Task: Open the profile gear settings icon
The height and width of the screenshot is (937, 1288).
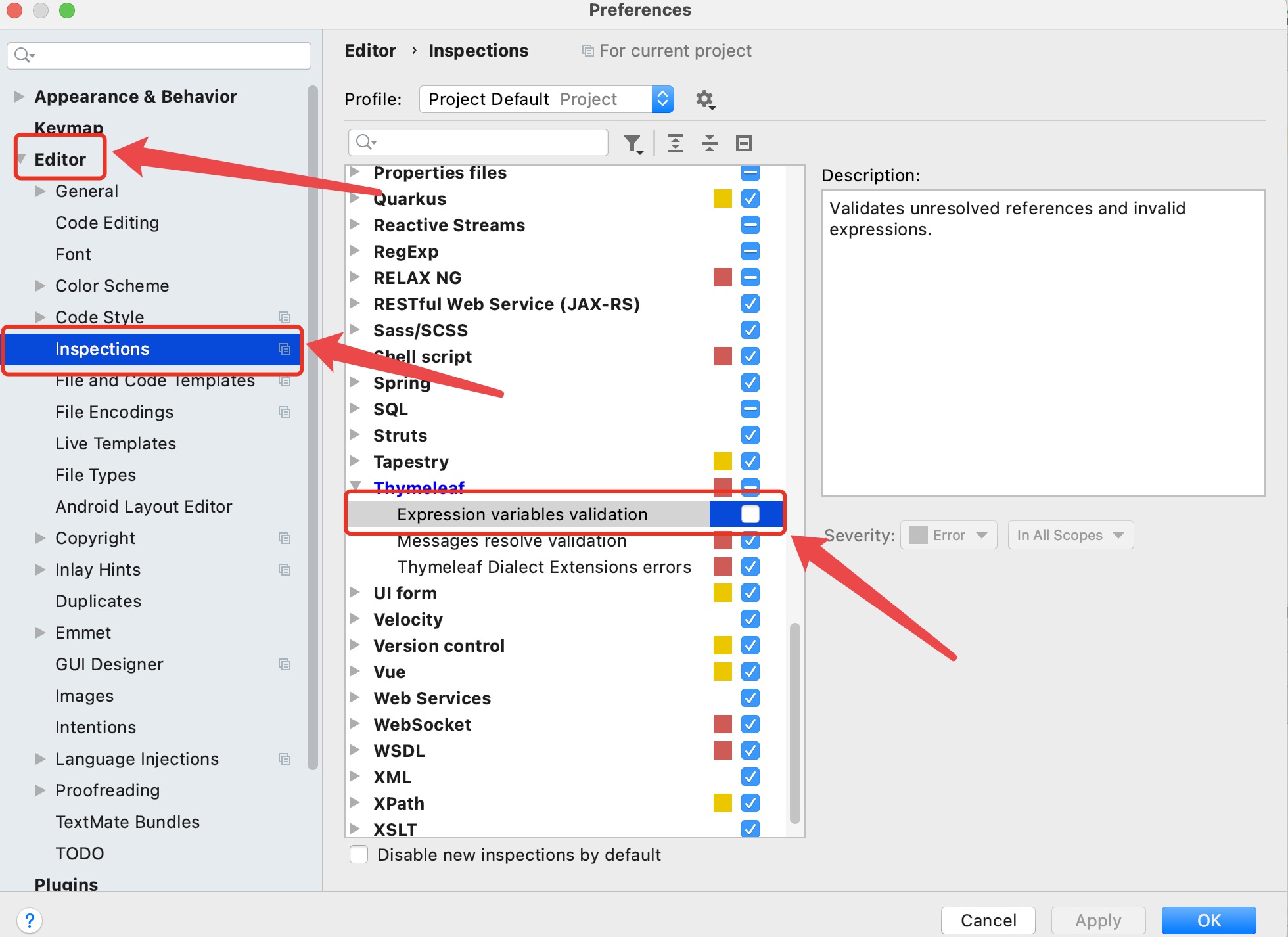Action: [x=704, y=99]
